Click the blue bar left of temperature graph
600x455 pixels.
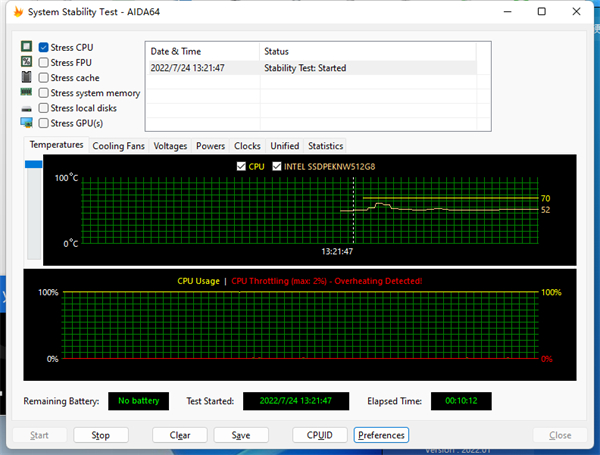35,178
